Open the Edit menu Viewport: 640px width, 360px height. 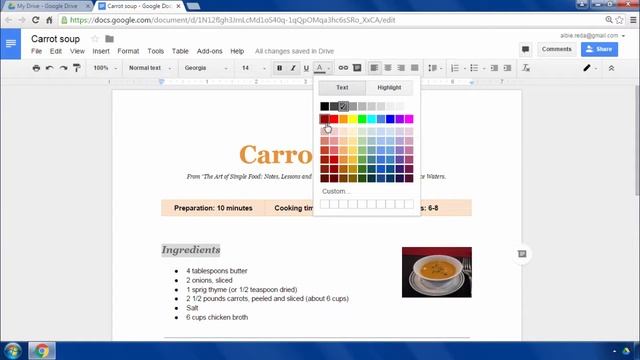pyautogui.click(x=56, y=51)
